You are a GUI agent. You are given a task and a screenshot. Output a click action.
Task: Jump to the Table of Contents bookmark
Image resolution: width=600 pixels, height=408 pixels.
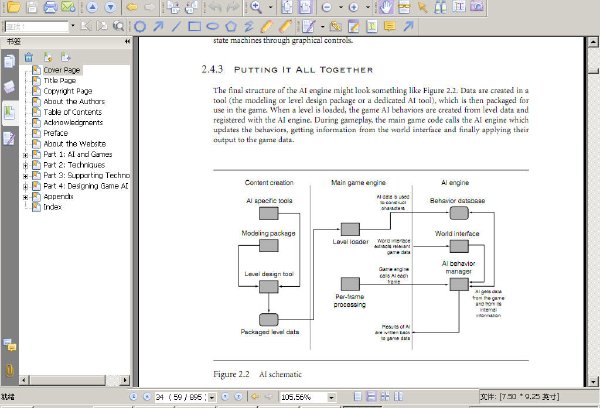tap(73, 112)
